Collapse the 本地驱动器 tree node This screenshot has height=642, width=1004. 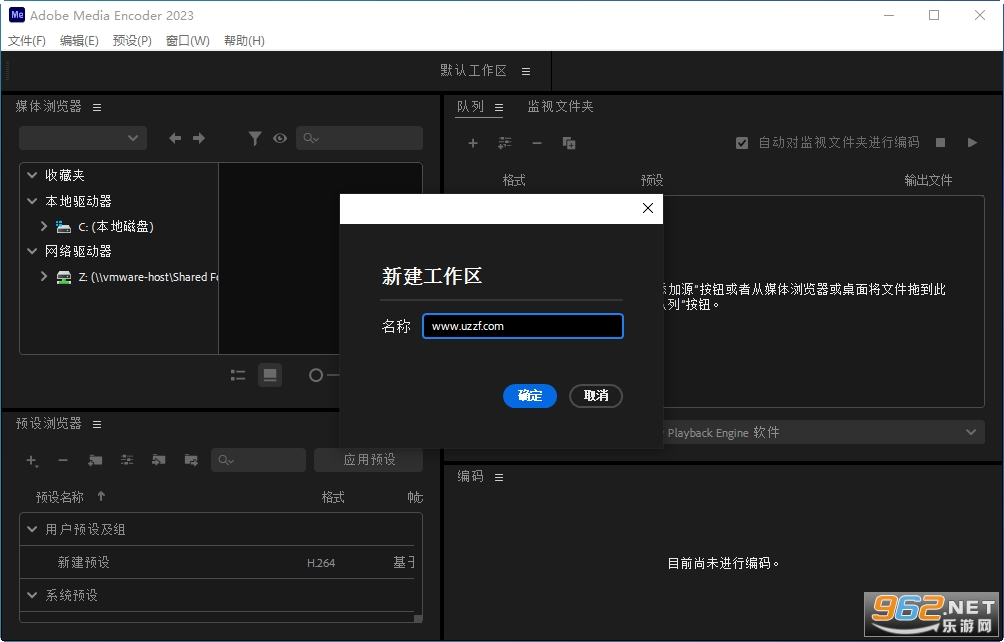click(x=32, y=201)
